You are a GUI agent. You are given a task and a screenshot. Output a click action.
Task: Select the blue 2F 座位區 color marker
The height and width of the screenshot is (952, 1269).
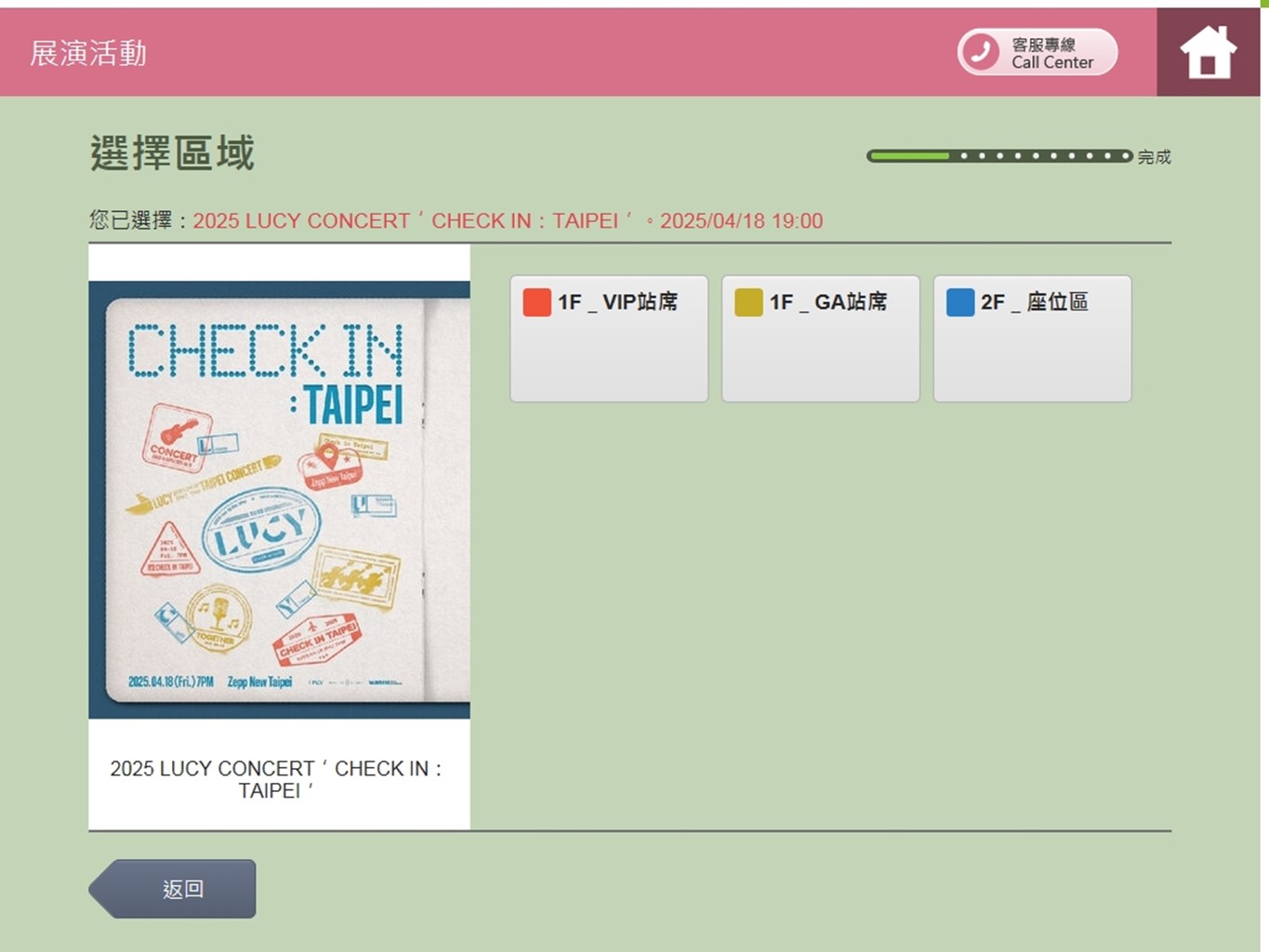pos(958,302)
